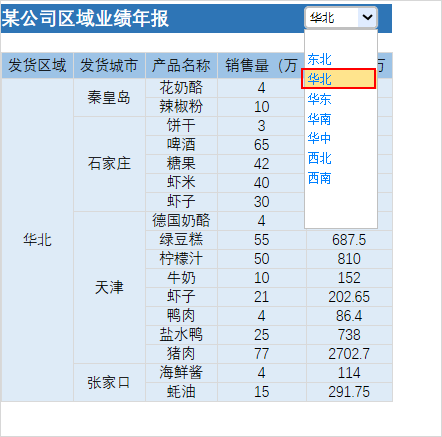This screenshot has height=437, width=442.
Task: Select the 秦皇岛 city cell
Action: pos(109,97)
